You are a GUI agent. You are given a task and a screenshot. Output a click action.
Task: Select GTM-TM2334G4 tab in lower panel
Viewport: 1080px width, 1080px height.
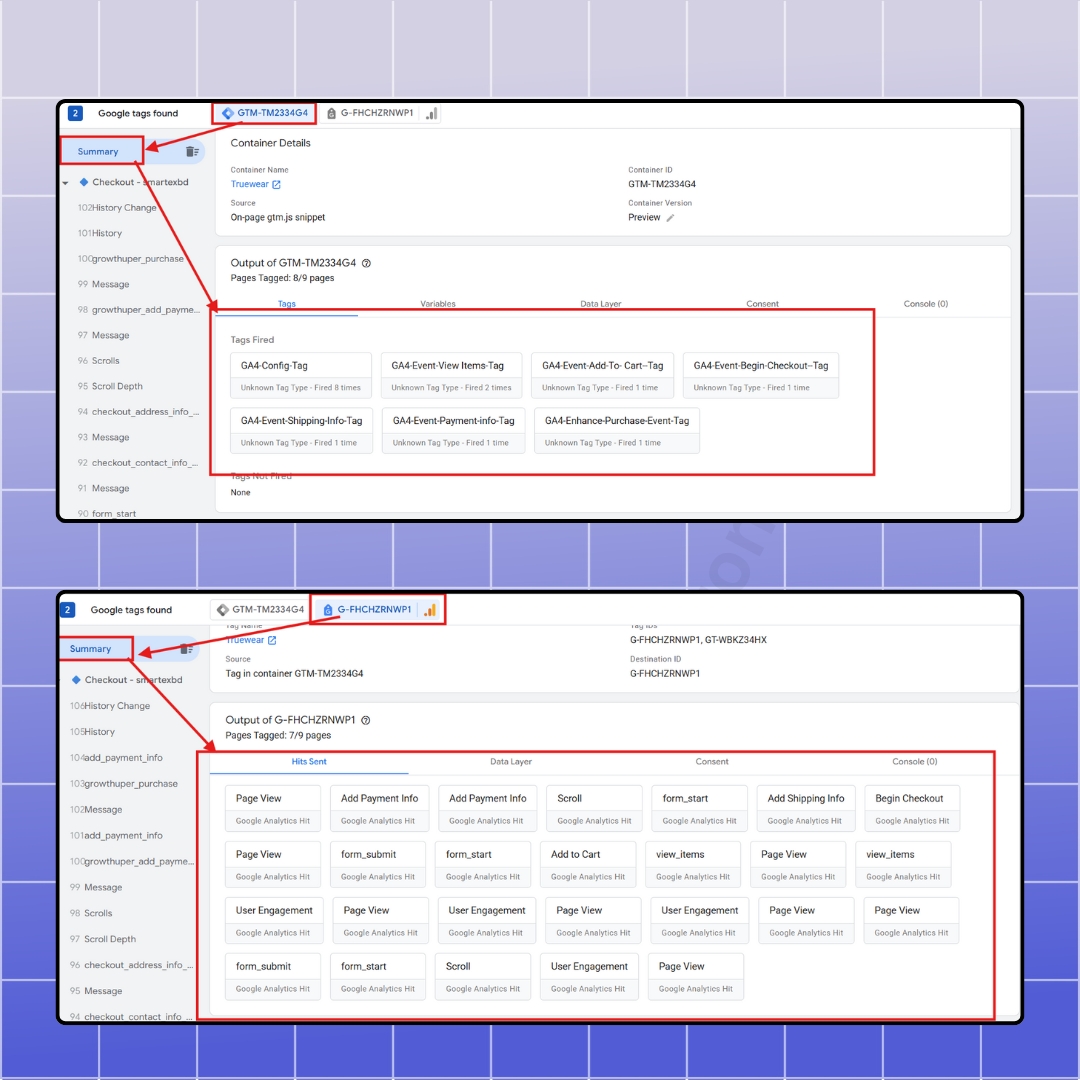click(260, 610)
